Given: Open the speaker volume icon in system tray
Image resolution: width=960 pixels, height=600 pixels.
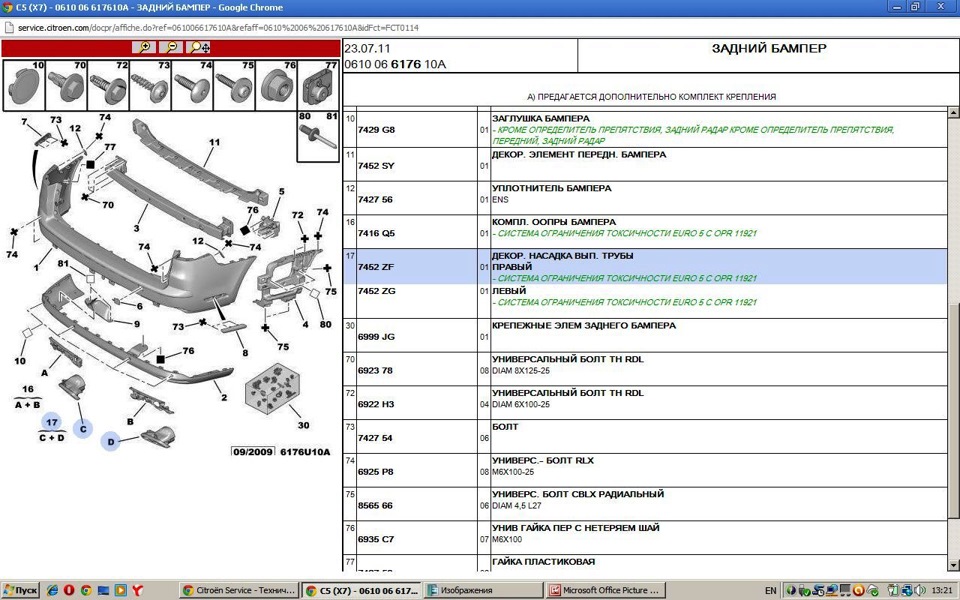Looking at the screenshot, I should pyautogui.click(x=919, y=590).
